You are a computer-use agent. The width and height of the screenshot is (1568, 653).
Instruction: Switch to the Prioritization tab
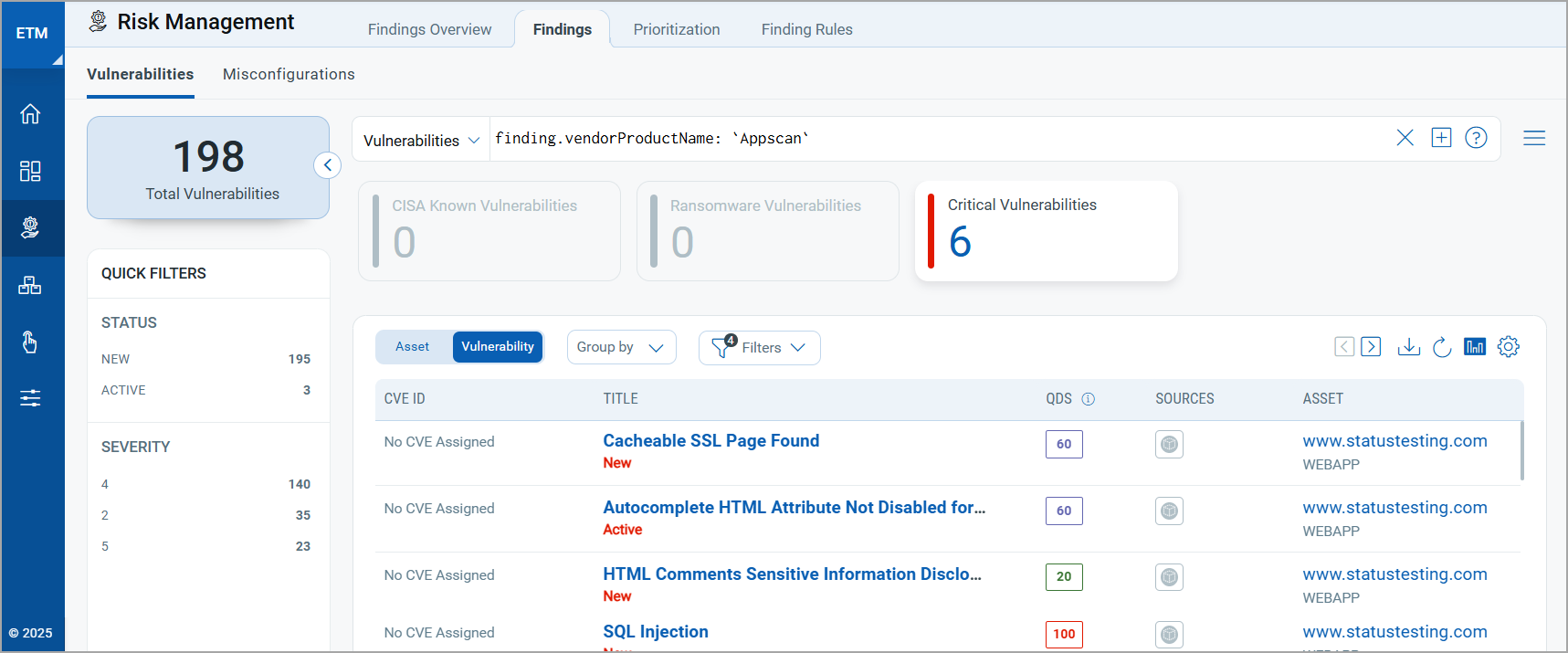pyautogui.click(x=676, y=29)
